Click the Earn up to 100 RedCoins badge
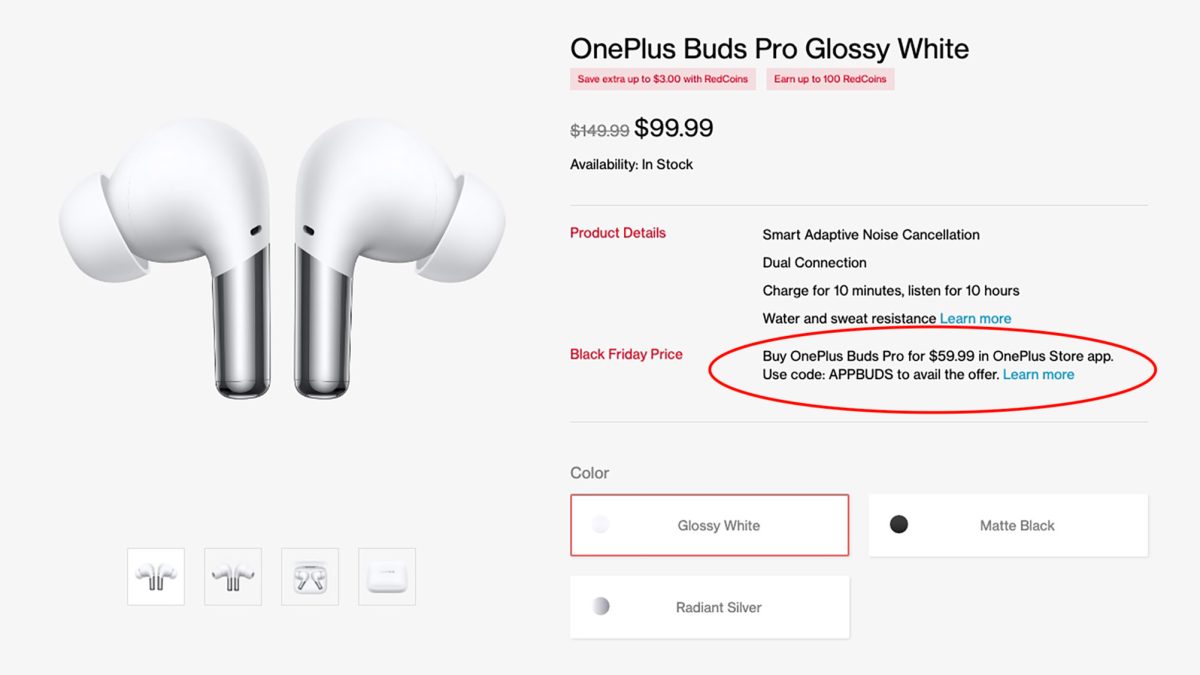This screenshot has height=675, width=1200. (830, 79)
